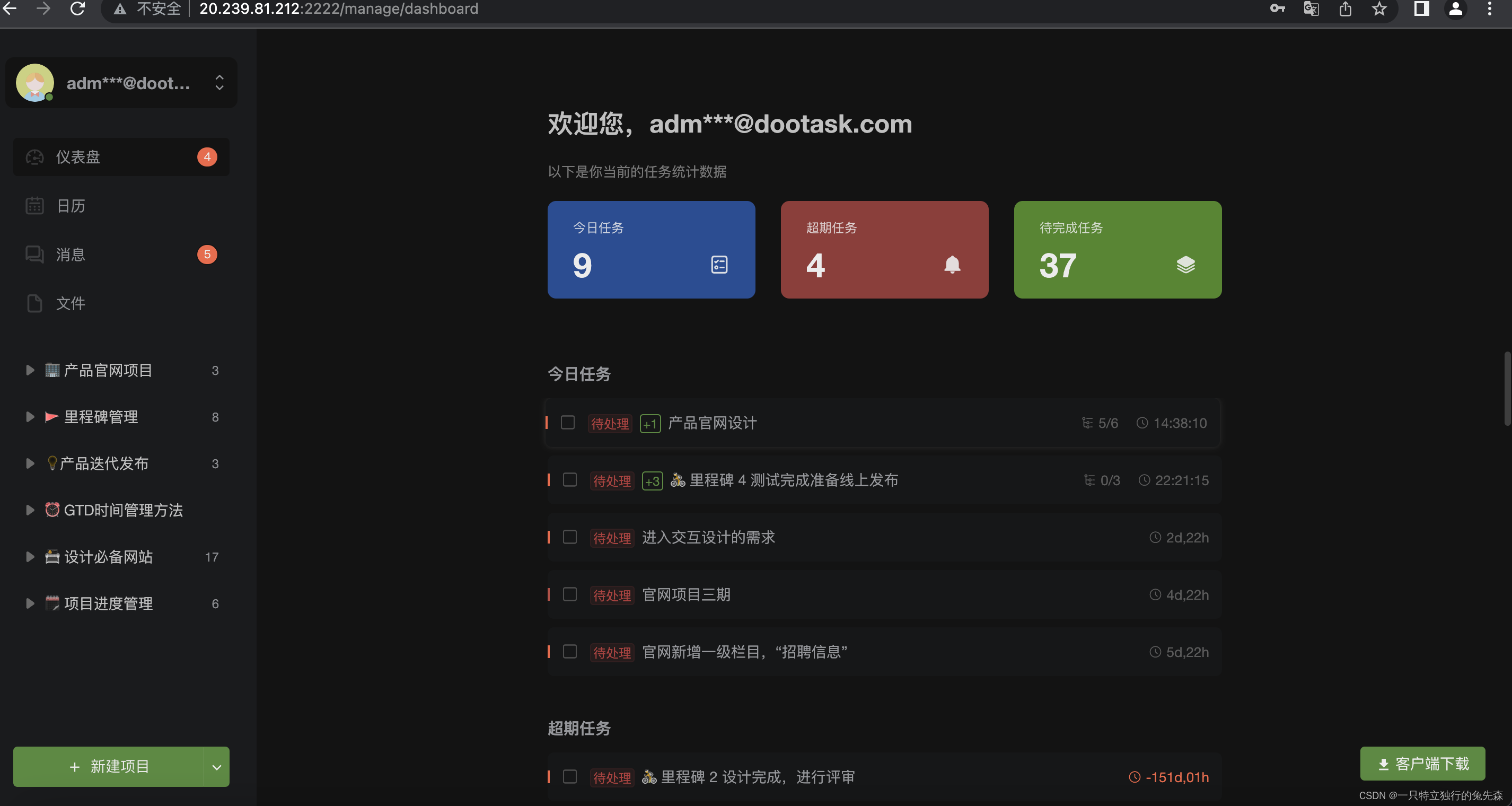Expand the 里程碑管理 project tree
This screenshot has width=1512, height=806.
30,417
